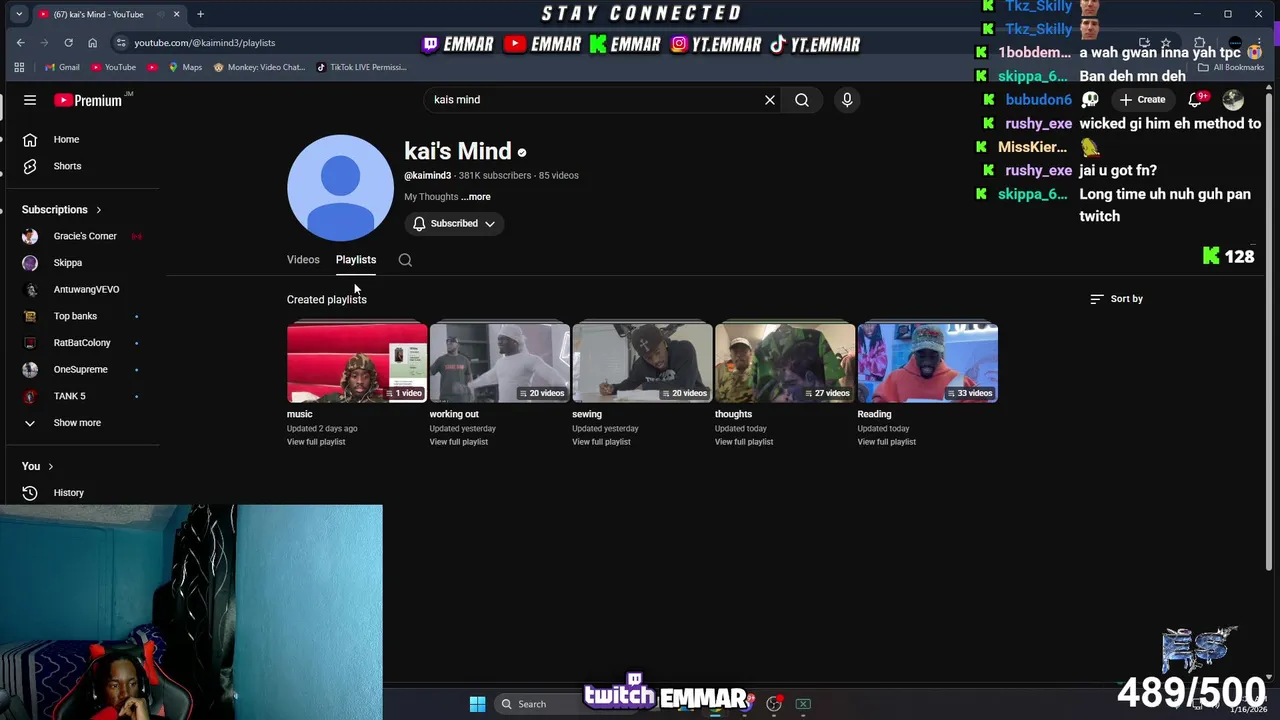
Task: Open OneSupreme subscription channel
Action: tap(82, 370)
